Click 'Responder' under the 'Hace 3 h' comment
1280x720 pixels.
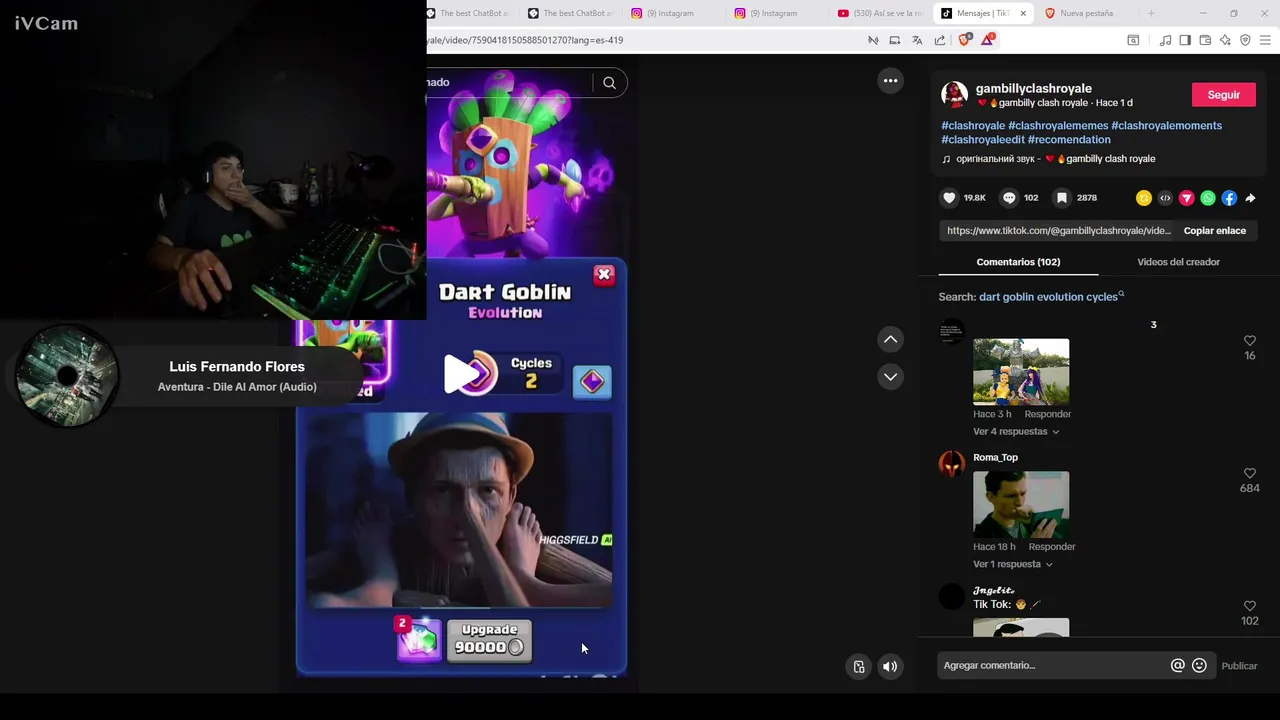(1048, 414)
